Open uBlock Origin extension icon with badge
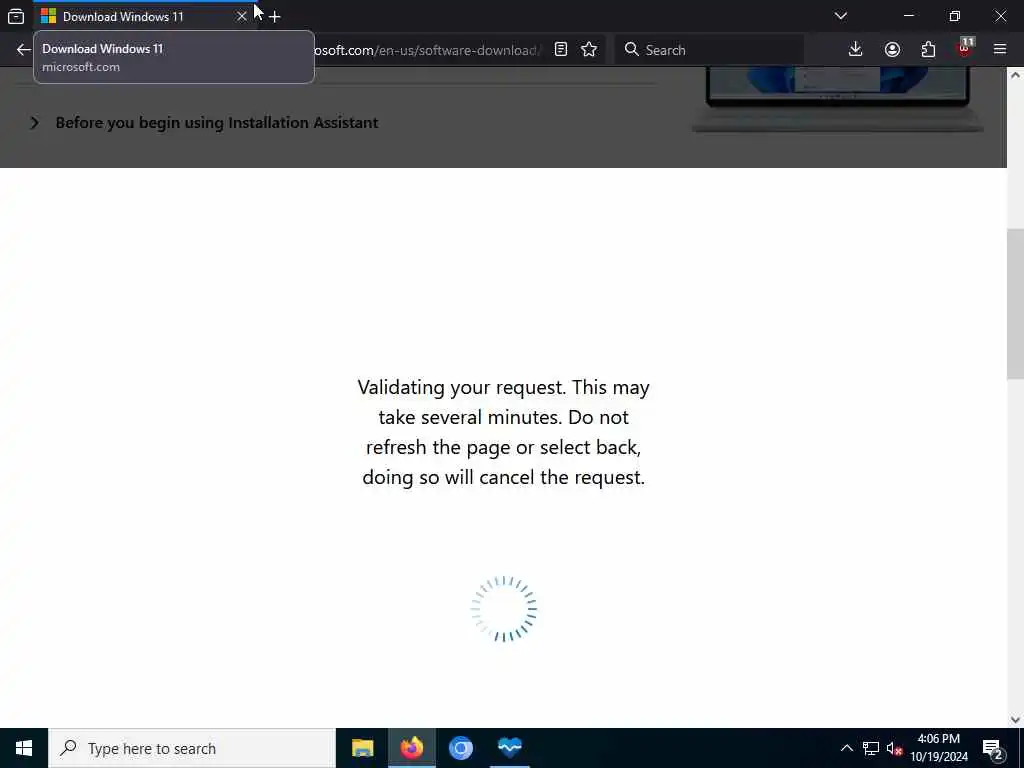Screen dimensions: 1024x768 tap(965, 50)
